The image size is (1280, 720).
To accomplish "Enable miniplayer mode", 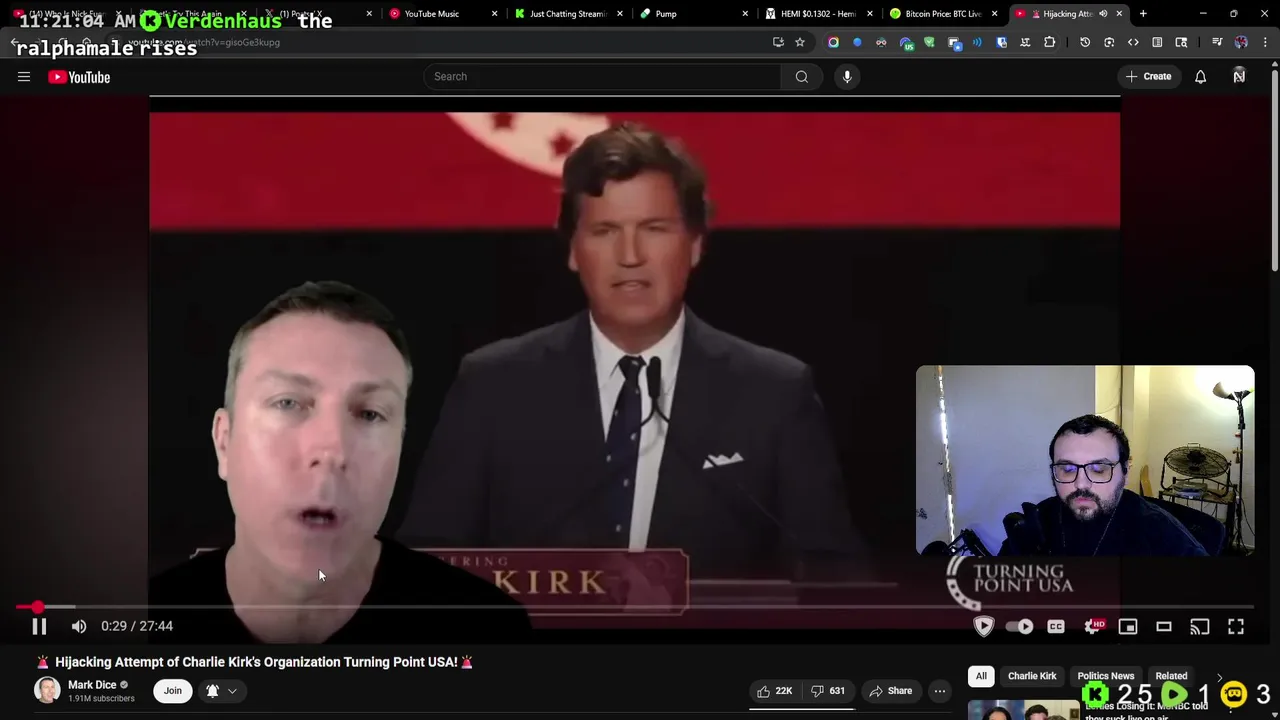I will (1128, 626).
